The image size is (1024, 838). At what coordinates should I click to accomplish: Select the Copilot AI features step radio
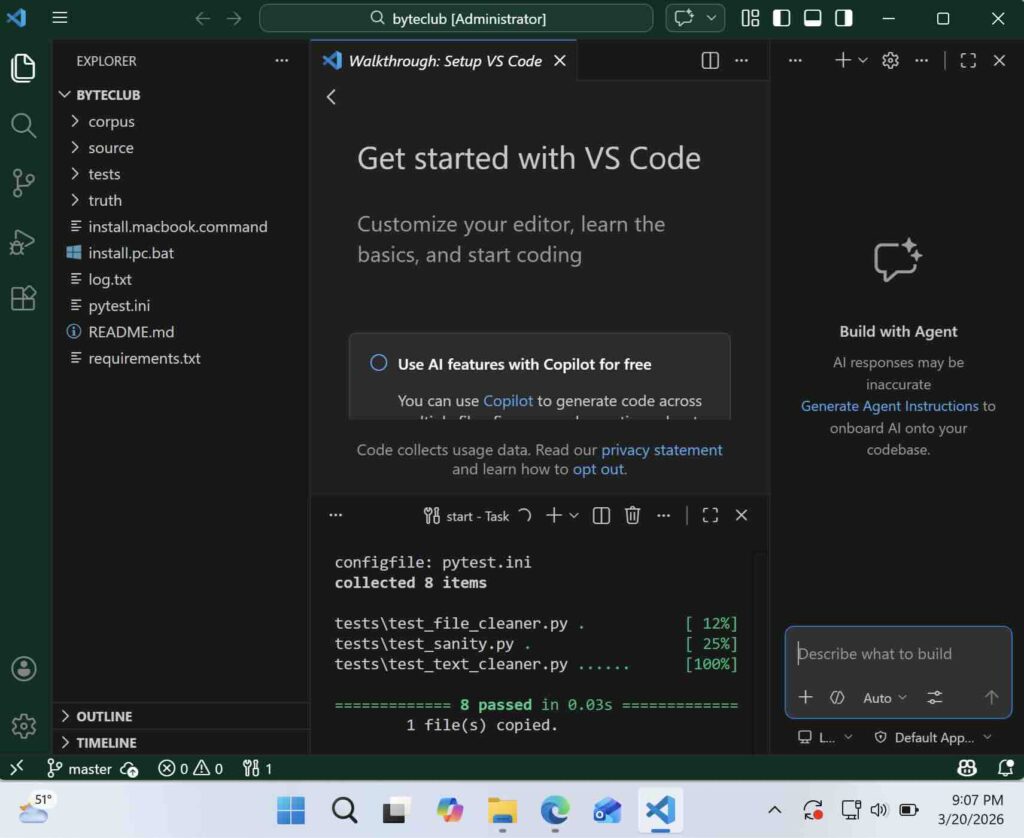coord(379,363)
